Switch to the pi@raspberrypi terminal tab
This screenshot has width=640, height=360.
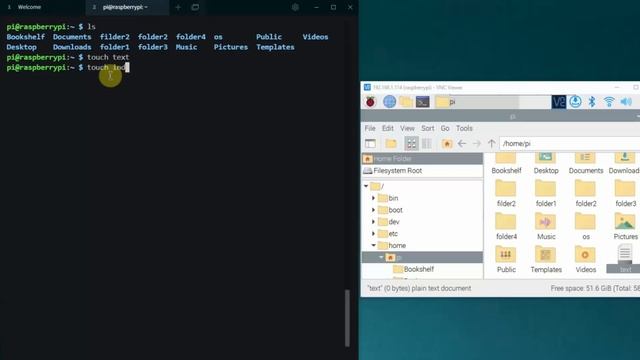point(127,7)
